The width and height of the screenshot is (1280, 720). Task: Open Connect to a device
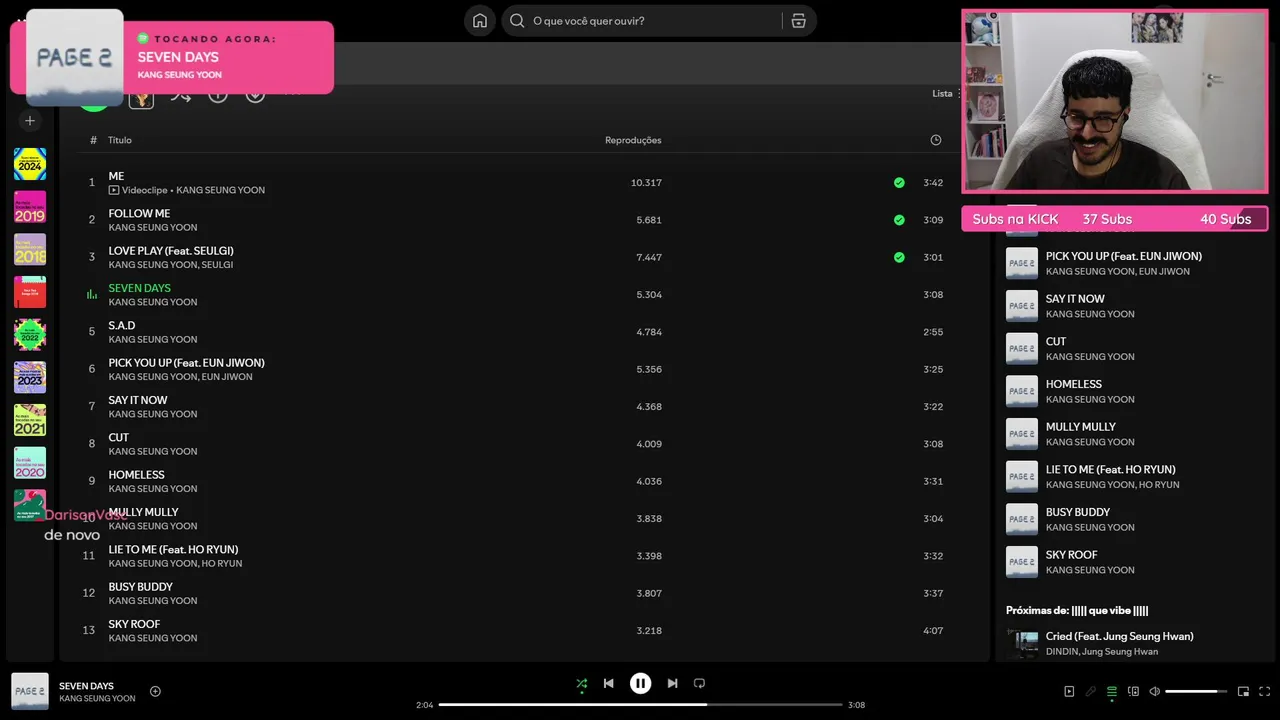pyautogui.click(x=1133, y=691)
